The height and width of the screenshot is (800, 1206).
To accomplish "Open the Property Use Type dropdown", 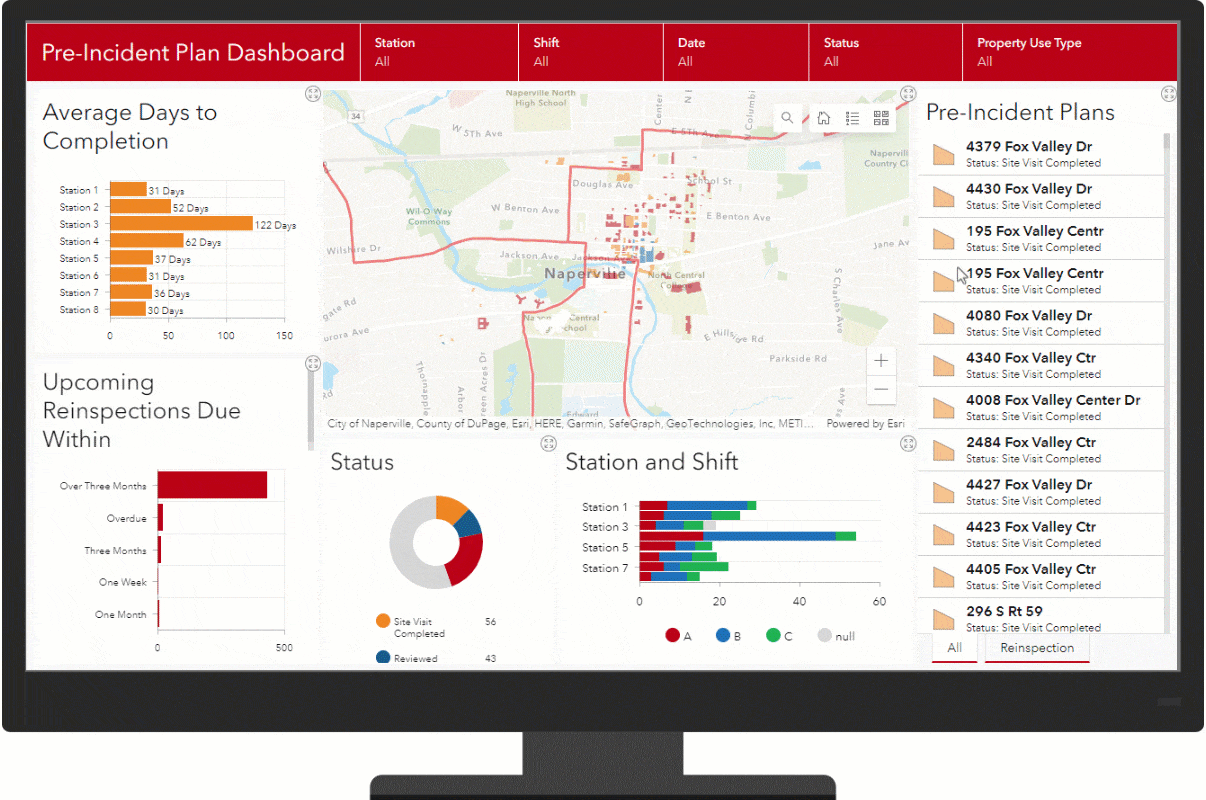I will (1068, 52).
